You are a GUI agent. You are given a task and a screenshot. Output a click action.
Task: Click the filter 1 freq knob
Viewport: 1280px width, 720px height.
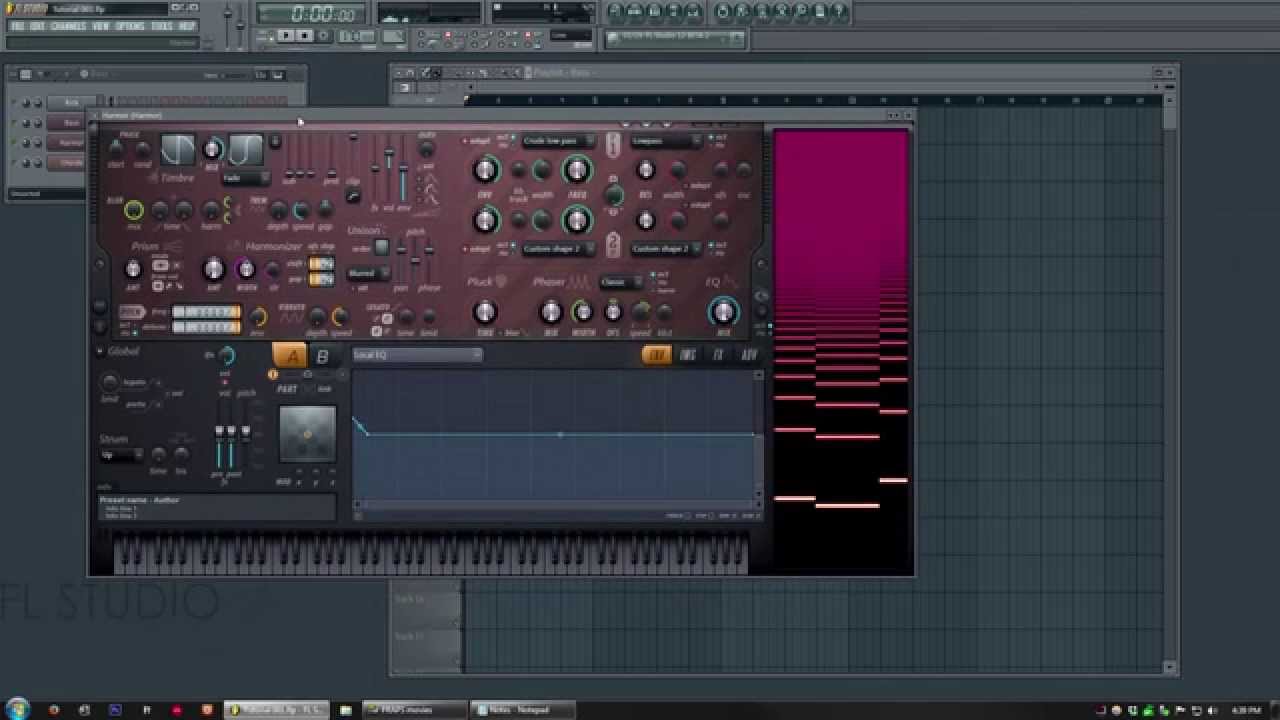(x=577, y=170)
